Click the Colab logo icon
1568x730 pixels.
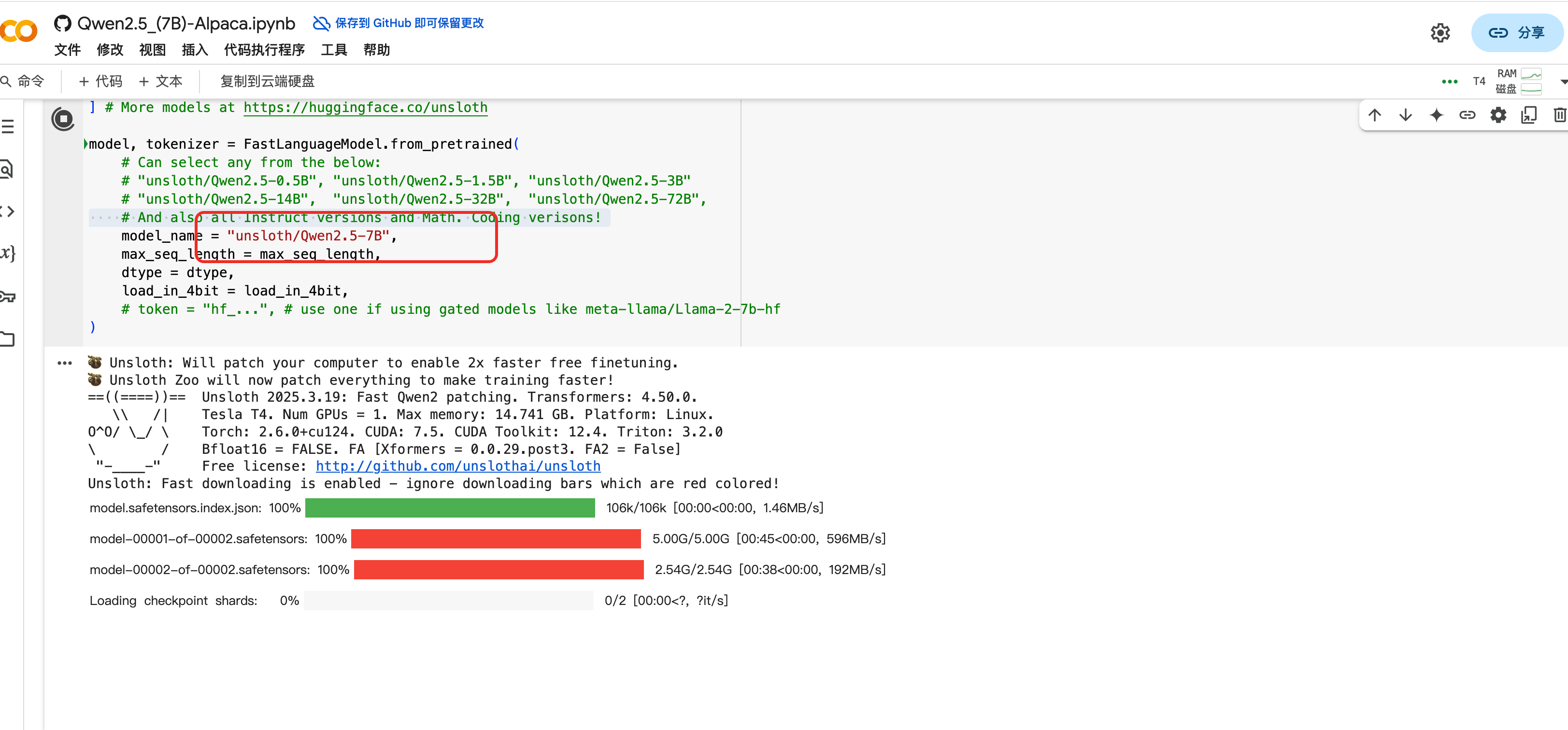coord(18,31)
